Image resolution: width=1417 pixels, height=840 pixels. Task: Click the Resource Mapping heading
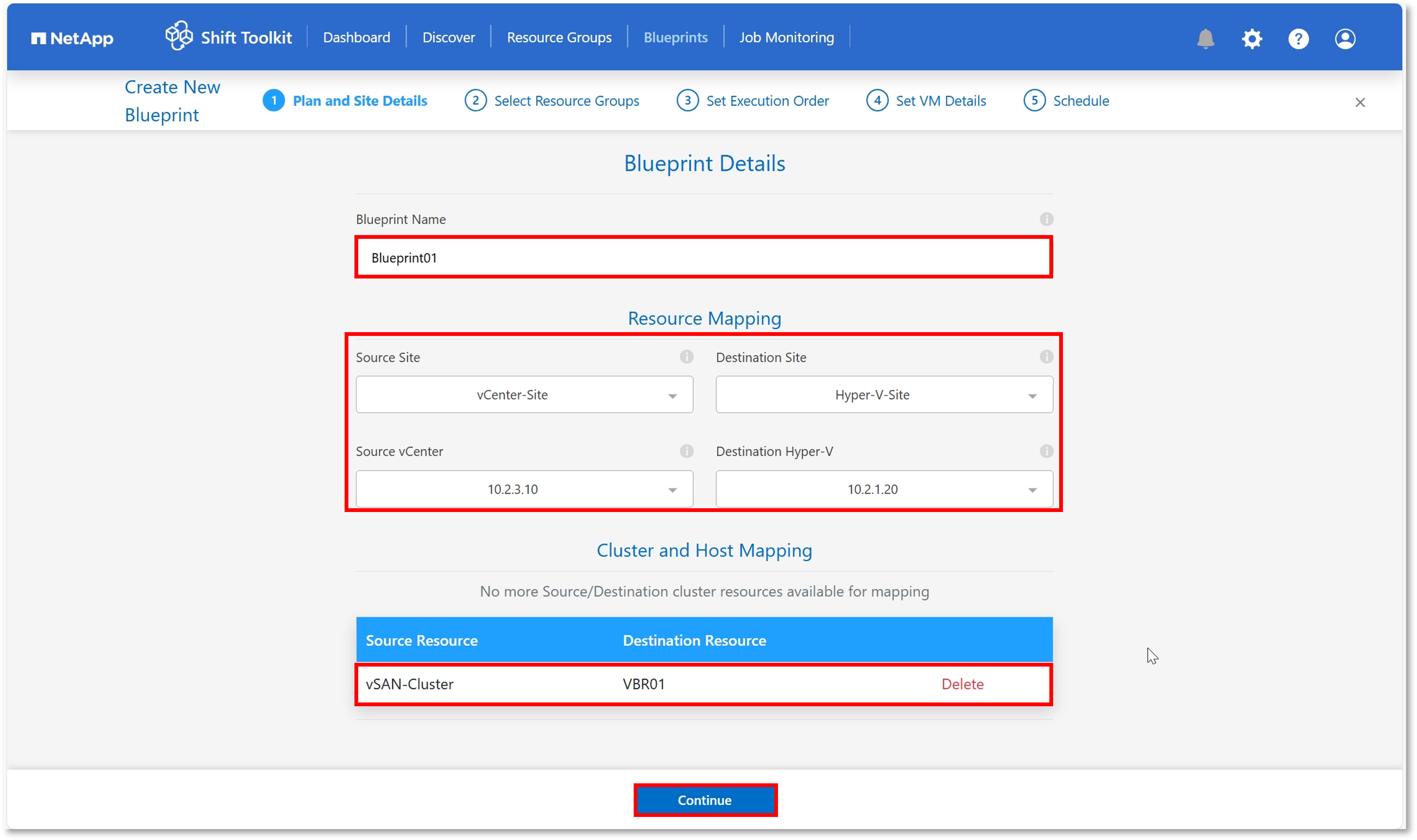click(705, 318)
